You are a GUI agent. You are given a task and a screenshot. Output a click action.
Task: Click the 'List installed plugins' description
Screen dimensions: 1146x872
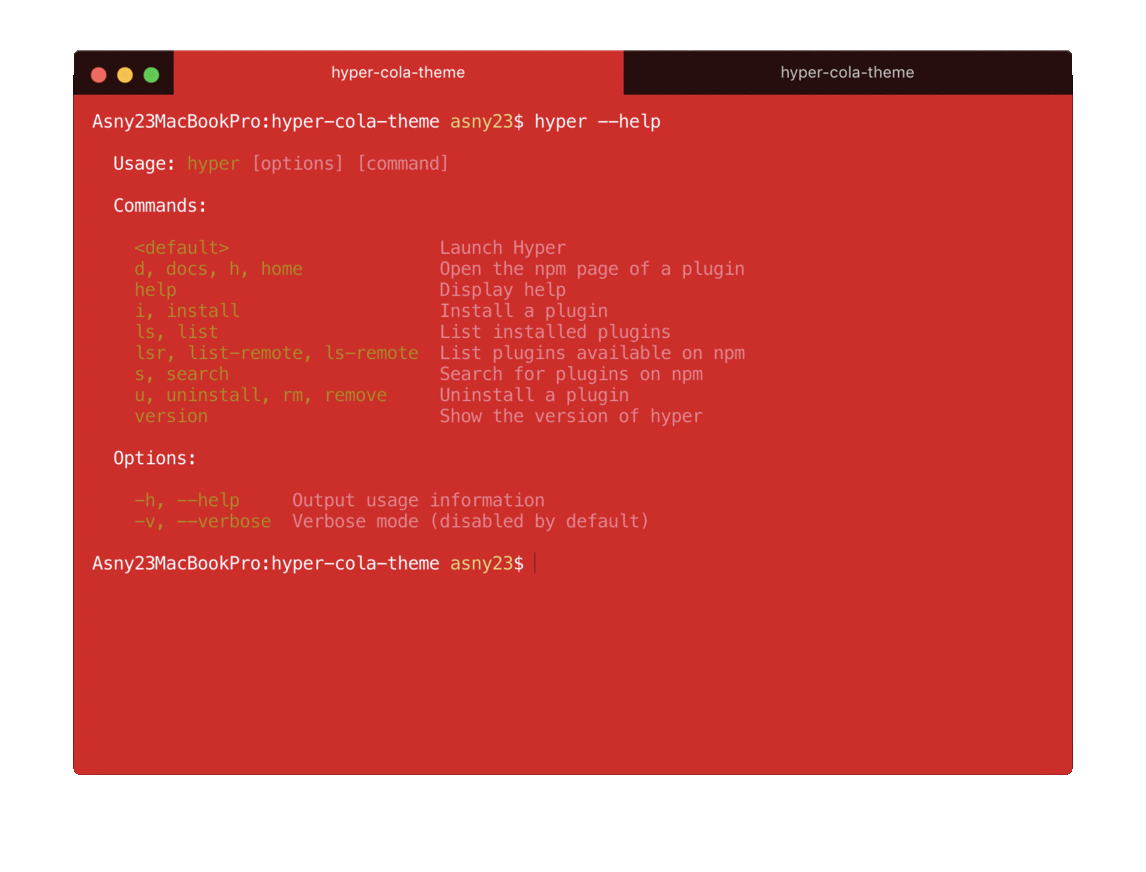click(555, 332)
